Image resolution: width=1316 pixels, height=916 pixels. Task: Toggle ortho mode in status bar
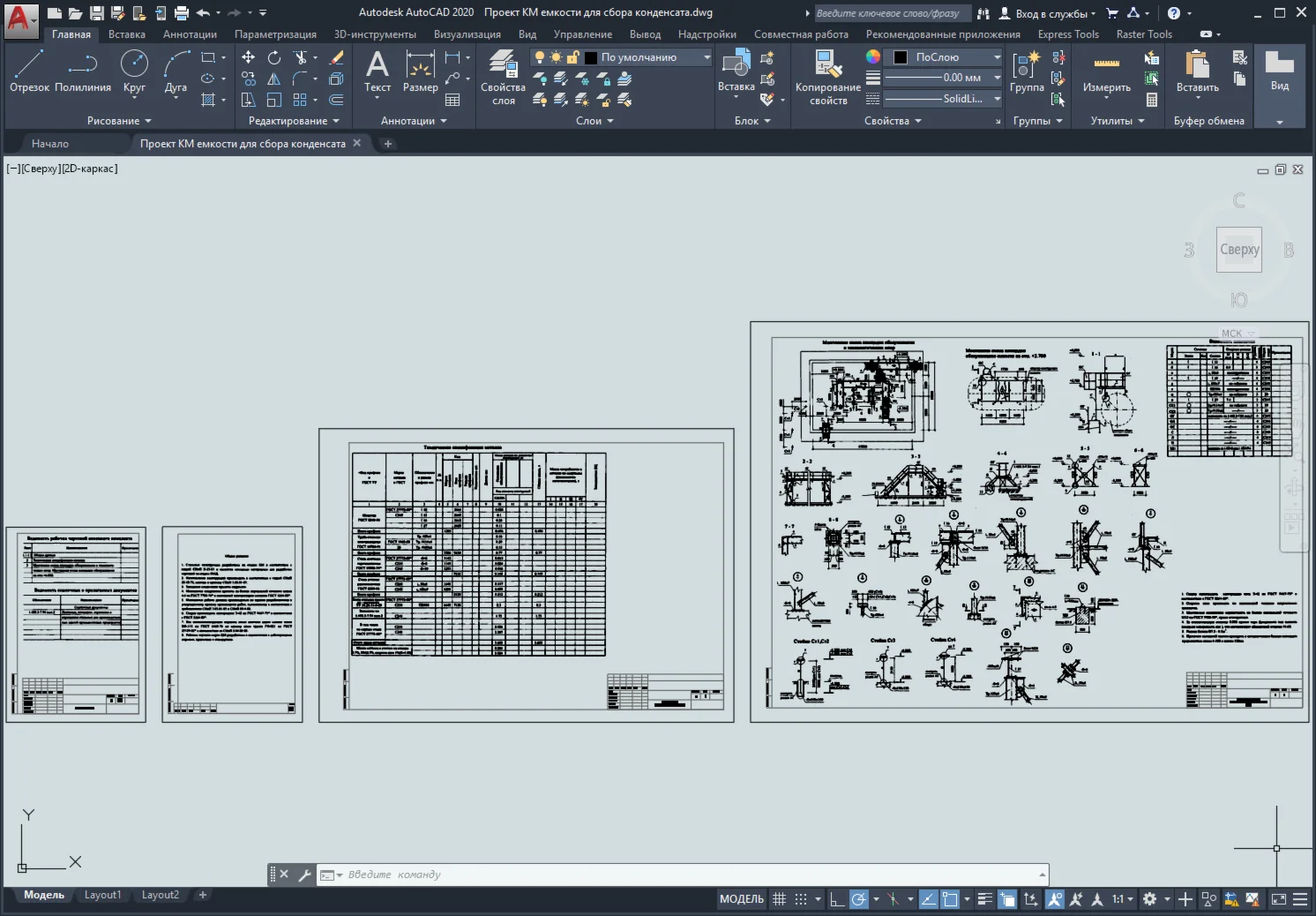pyautogui.click(x=837, y=899)
